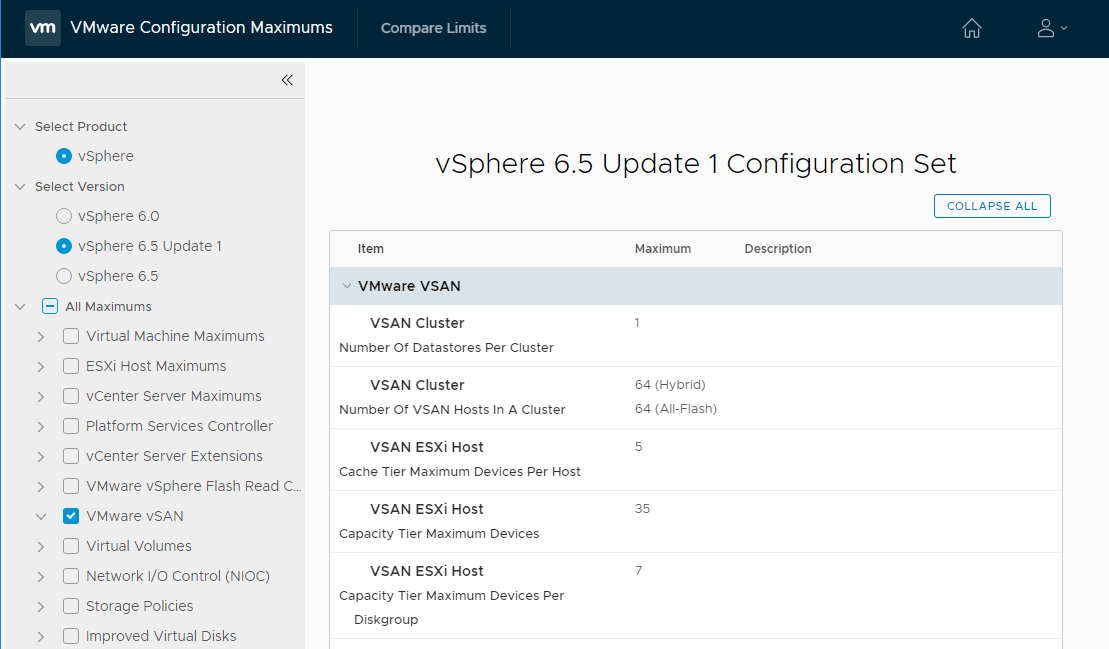
Task: Choose vSphere 6.5 Update 1 radio button
Action: point(64,246)
